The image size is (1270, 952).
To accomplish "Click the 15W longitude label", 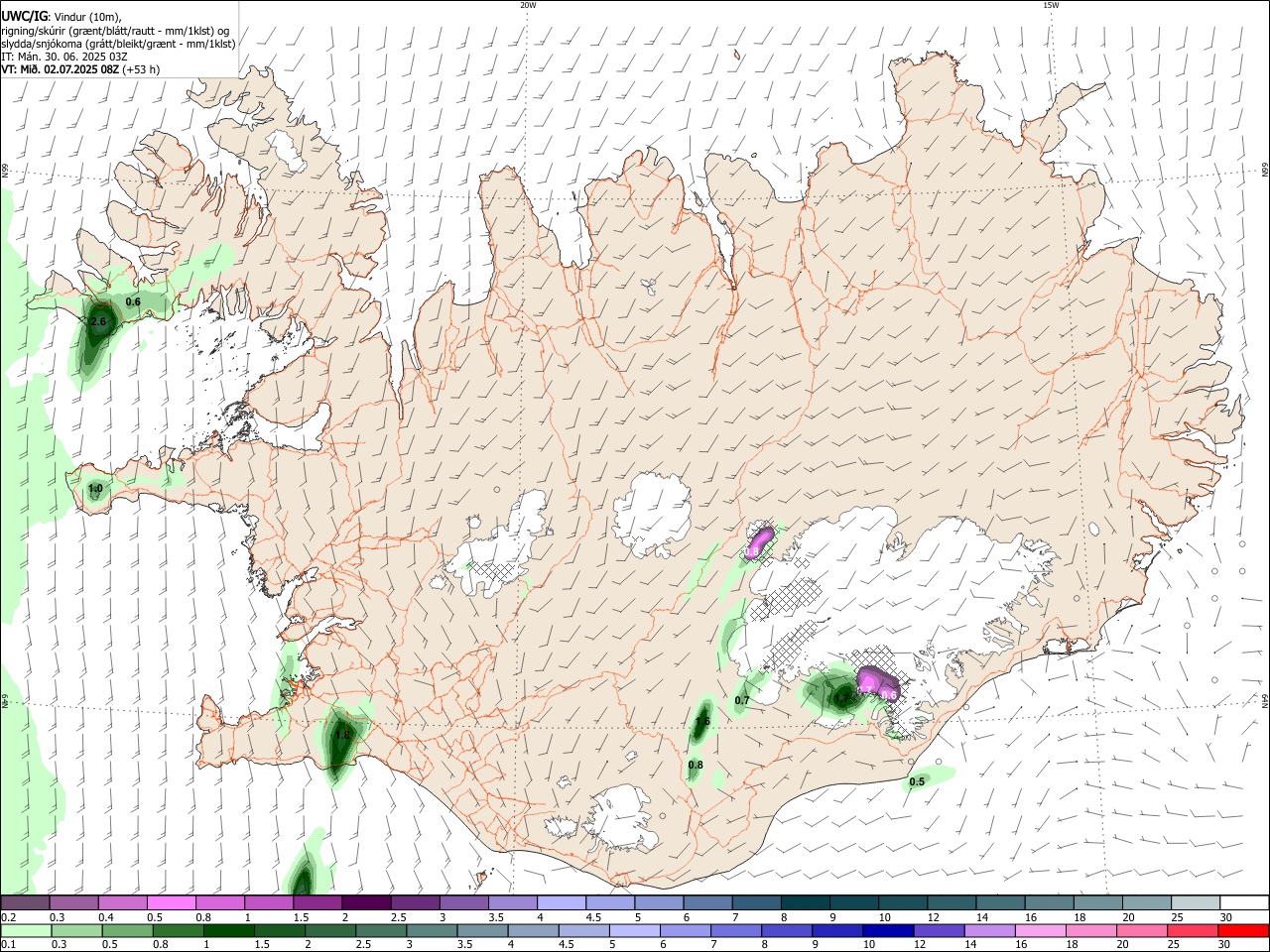I will [x=1051, y=5].
